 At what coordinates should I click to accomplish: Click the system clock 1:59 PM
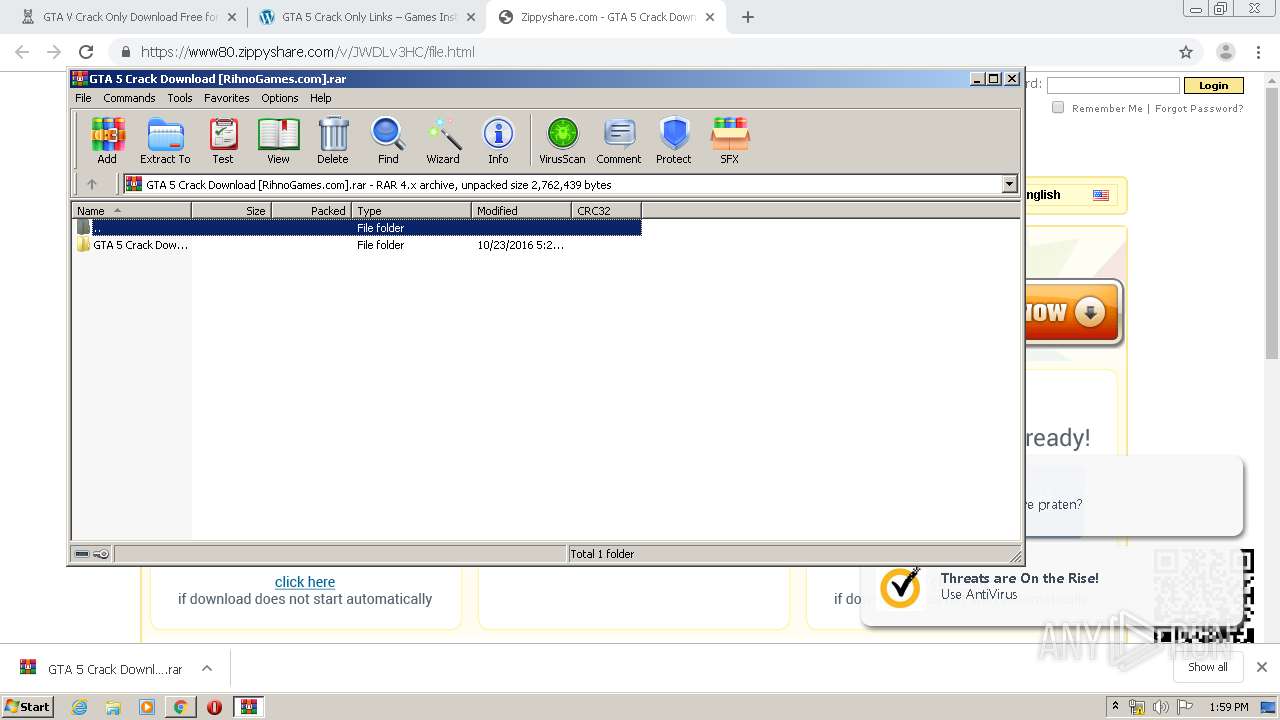(1229, 707)
